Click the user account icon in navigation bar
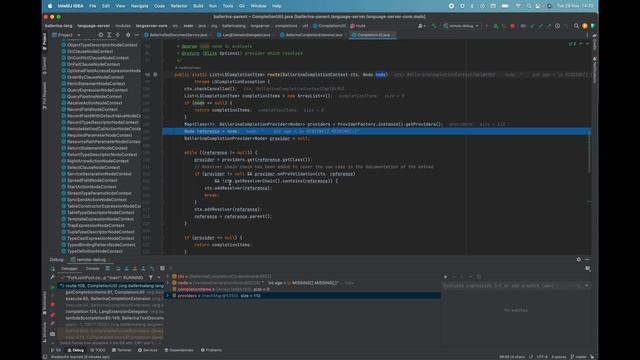 click(x=421, y=26)
